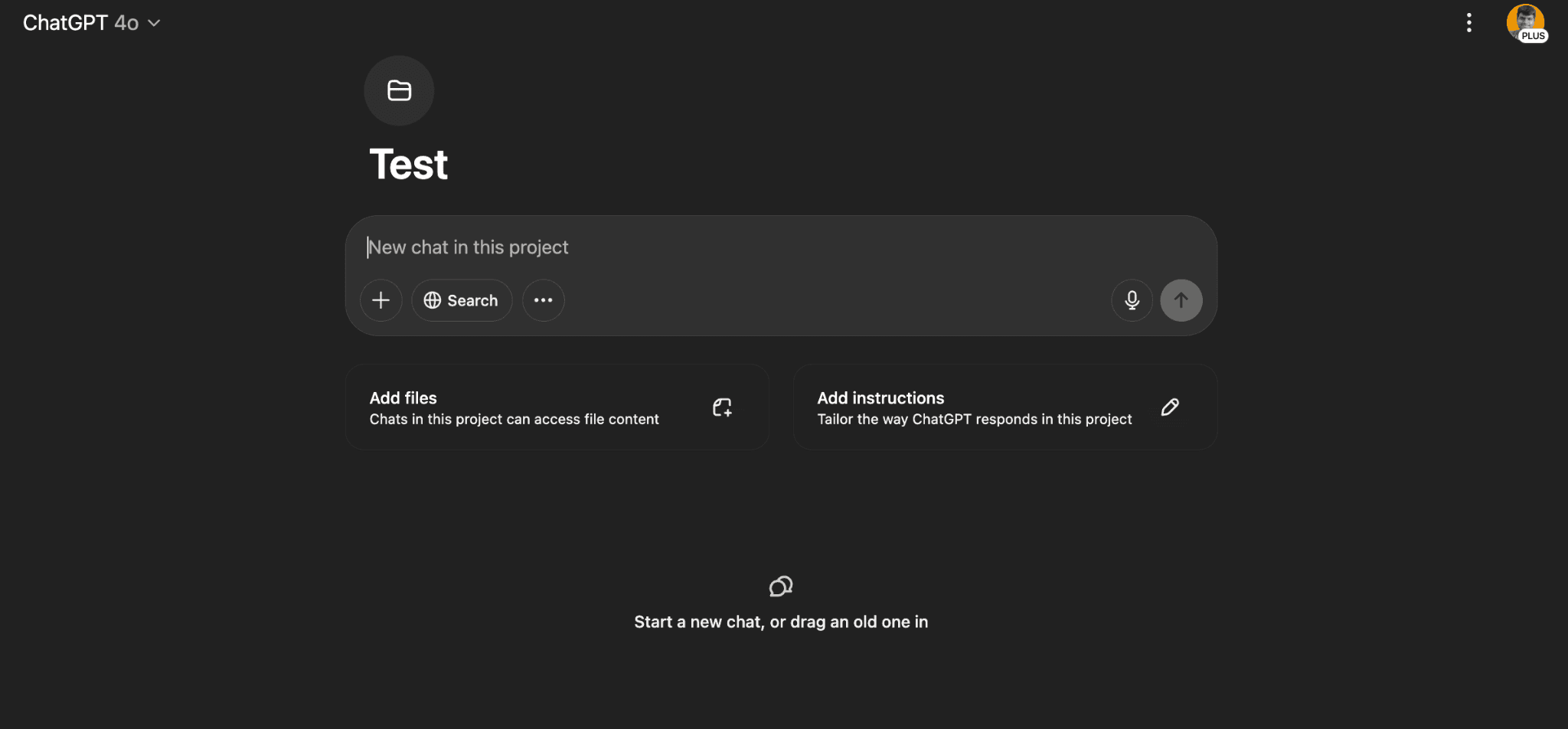Open the Add instructions card
Screen dimensions: 1568x729
[1004, 407]
